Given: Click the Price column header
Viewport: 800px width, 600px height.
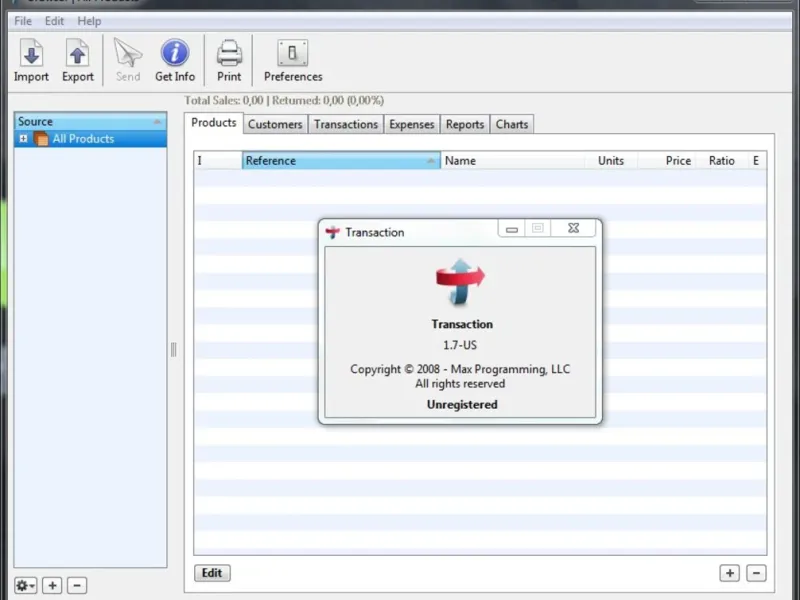Looking at the screenshot, I should coord(667,161).
